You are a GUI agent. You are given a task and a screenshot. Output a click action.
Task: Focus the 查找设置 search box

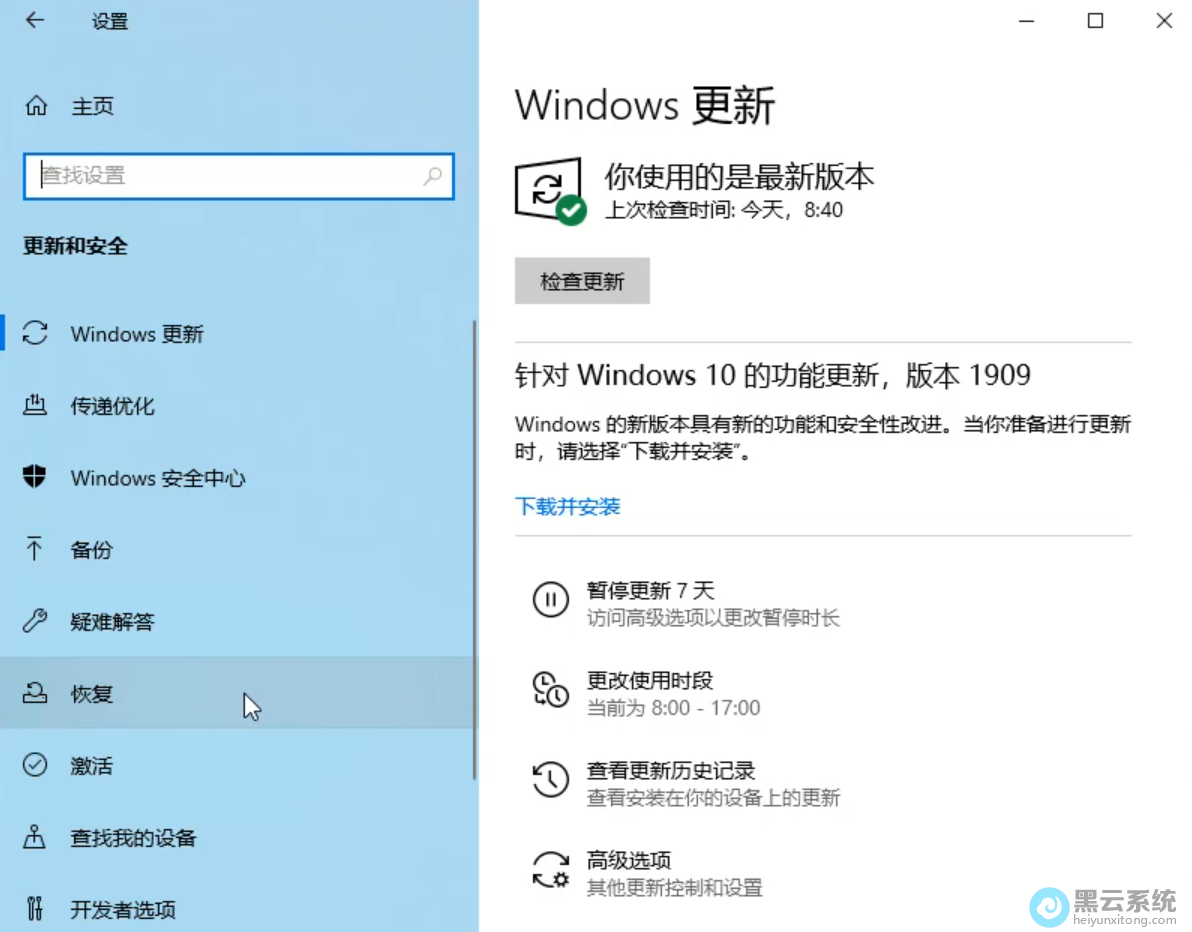(x=225, y=176)
